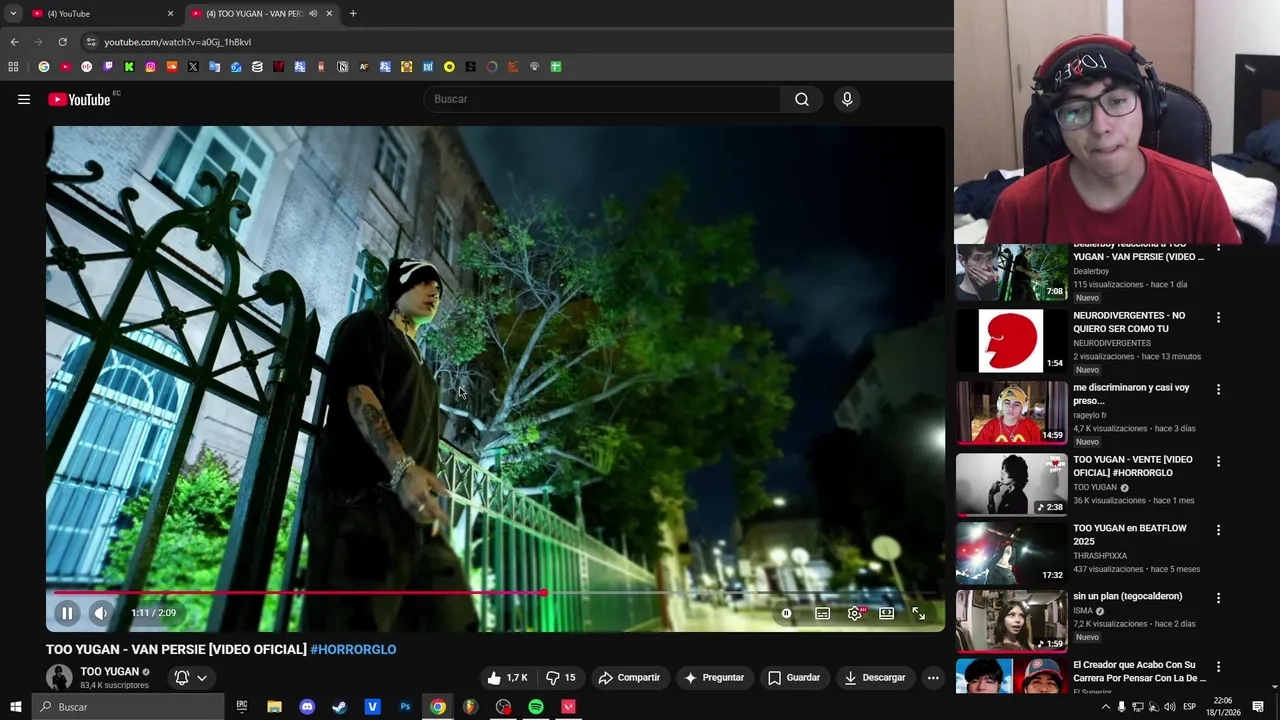The height and width of the screenshot is (720, 1280).
Task: Open more actions menu under video
Action: pyautogui.click(x=933, y=678)
